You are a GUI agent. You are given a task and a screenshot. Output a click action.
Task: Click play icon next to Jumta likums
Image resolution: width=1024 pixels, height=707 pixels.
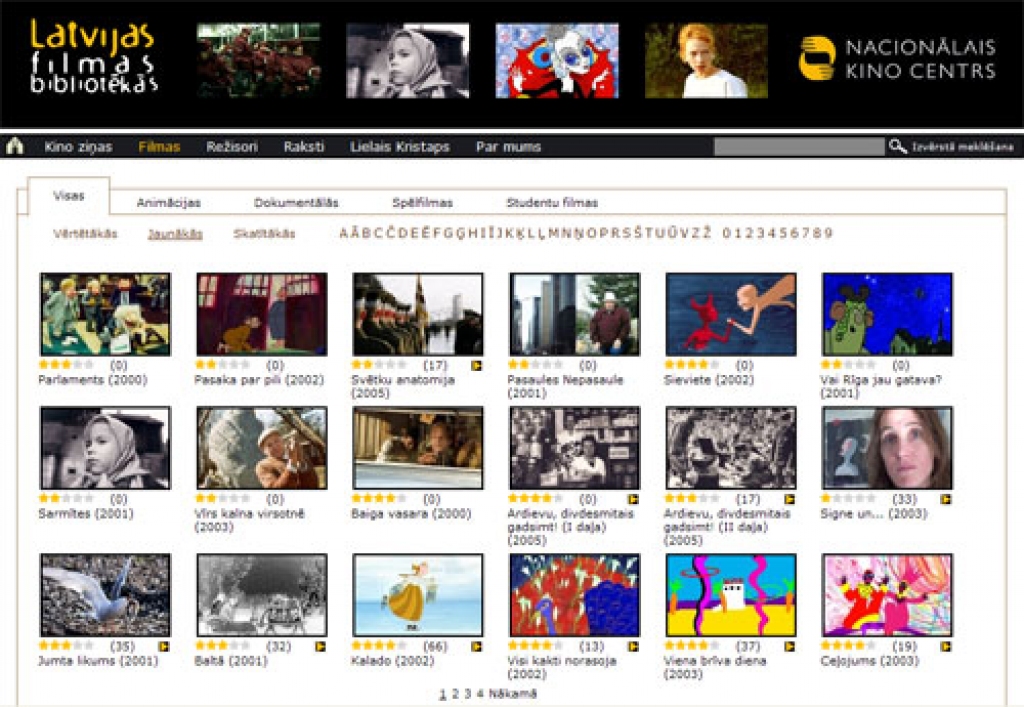pos(164,647)
